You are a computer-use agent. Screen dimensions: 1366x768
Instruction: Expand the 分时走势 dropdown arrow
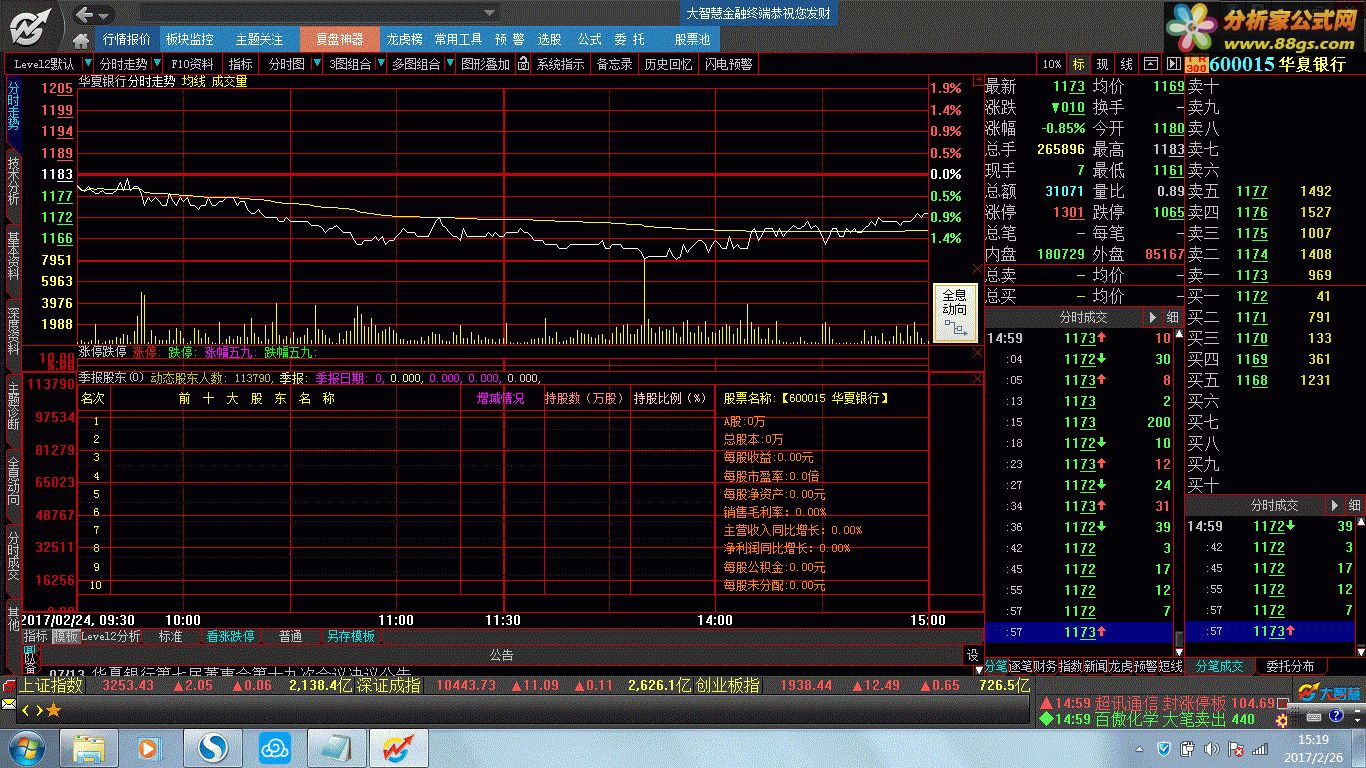[x=156, y=64]
